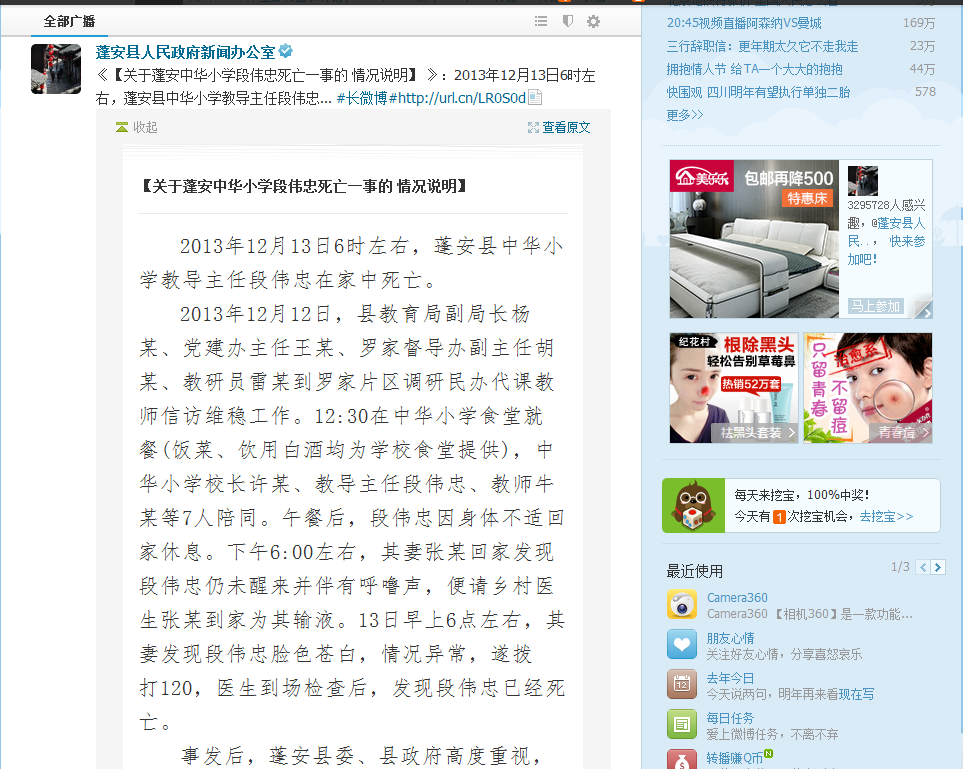963x769 pixels.
Task: Click the Camera360 app icon
Action: [x=682, y=605]
